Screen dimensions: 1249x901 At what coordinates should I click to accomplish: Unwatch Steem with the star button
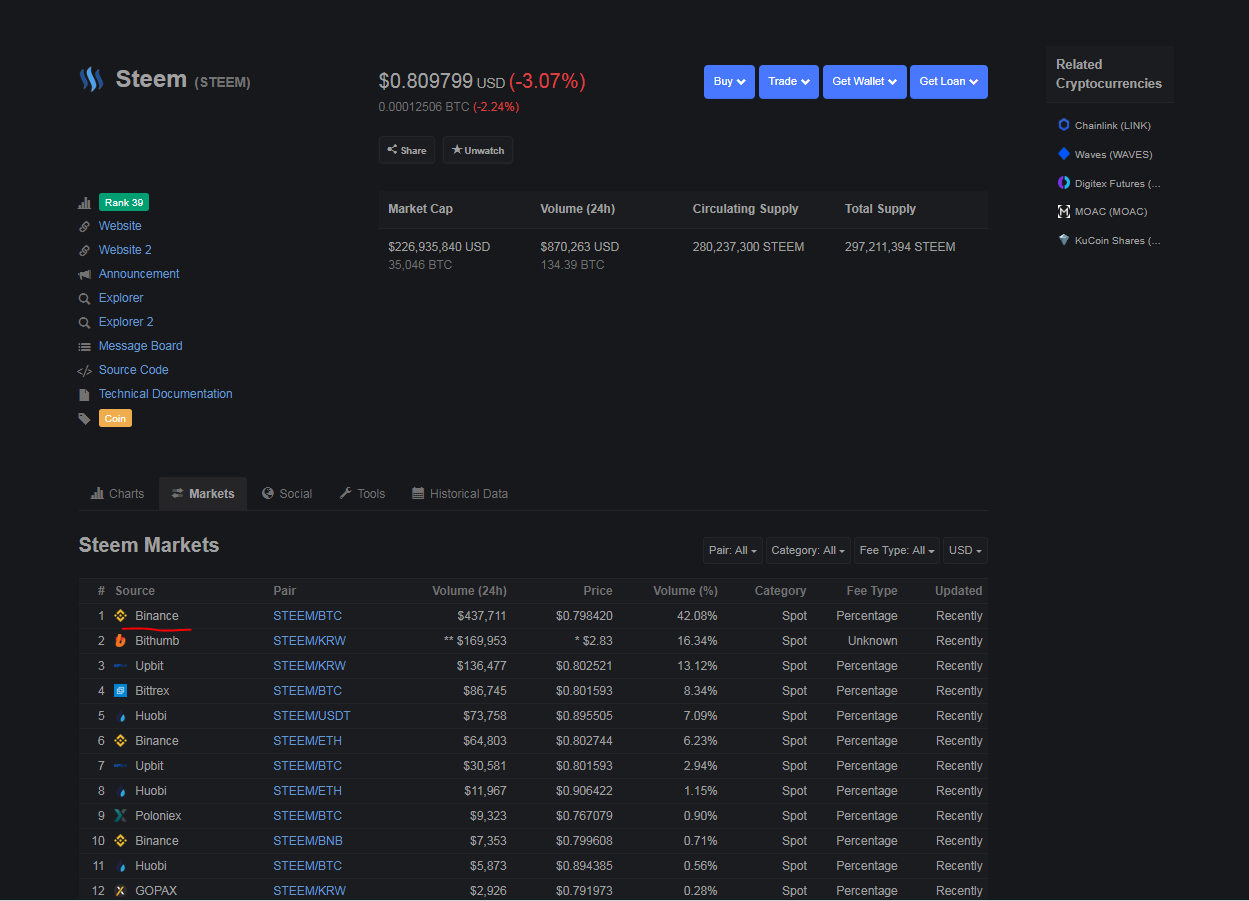(x=478, y=150)
